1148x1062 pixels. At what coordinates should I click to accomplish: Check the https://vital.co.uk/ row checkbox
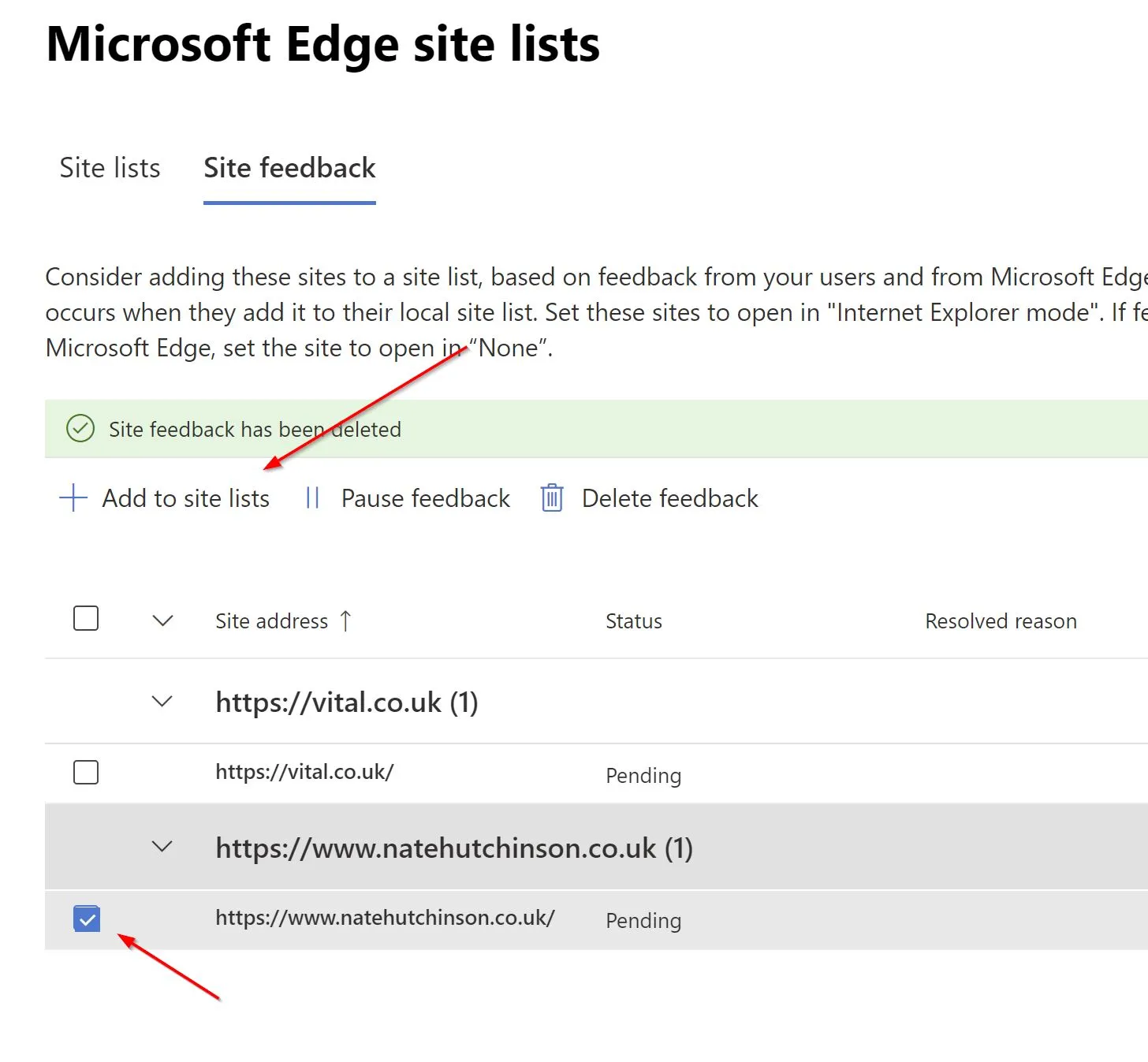[86, 772]
